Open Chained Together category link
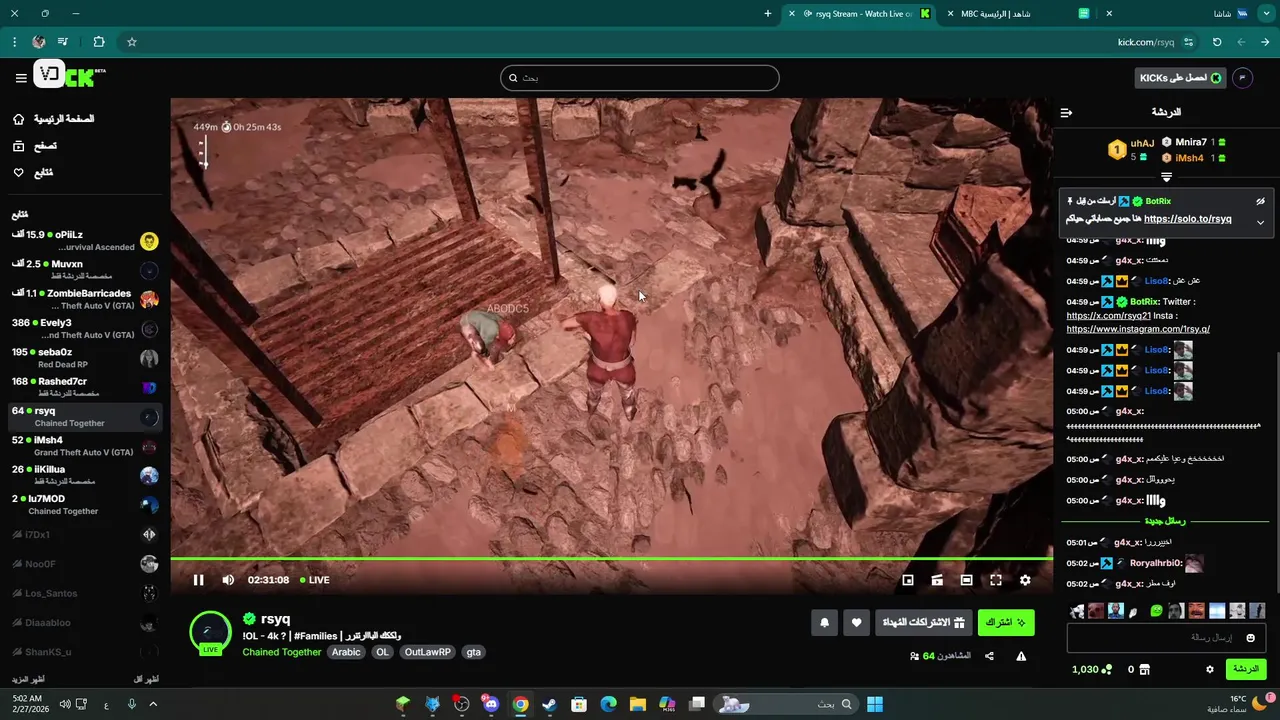 pyautogui.click(x=282, y=652)
